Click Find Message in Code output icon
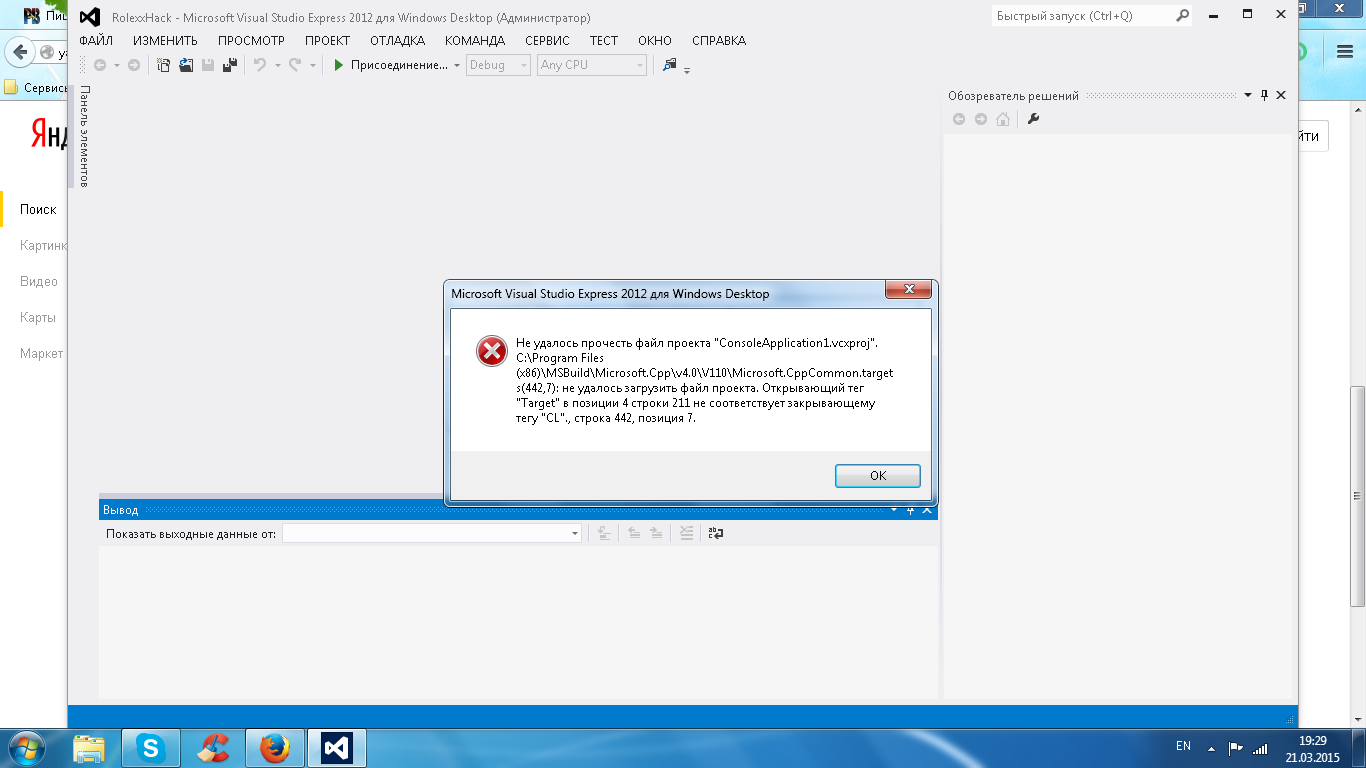 pos(604,534)
